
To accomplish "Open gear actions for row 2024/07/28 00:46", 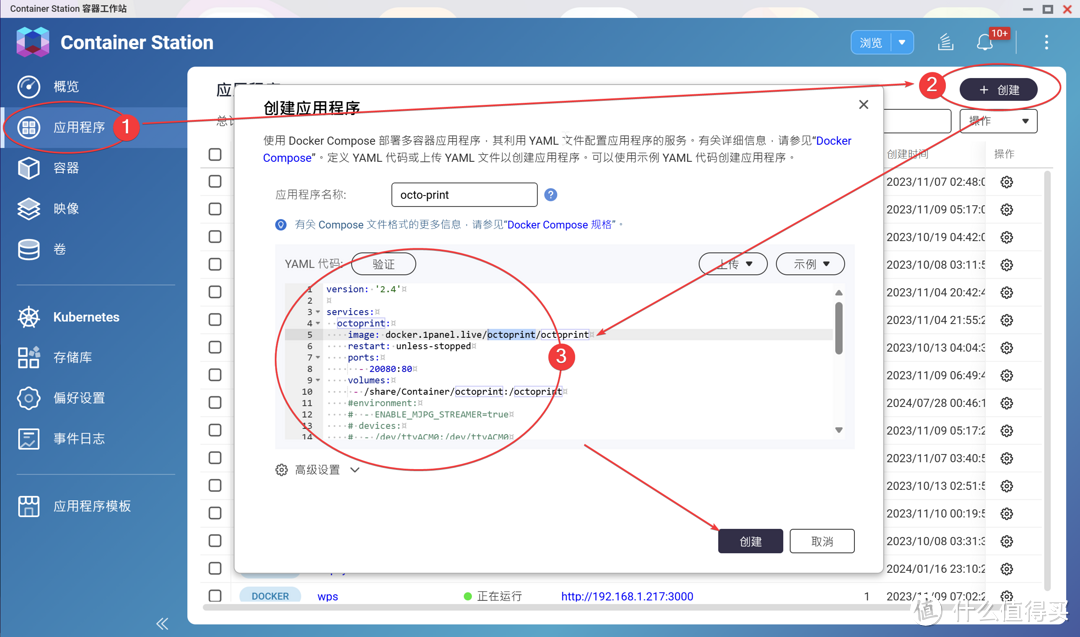I will pos(1007,403).
